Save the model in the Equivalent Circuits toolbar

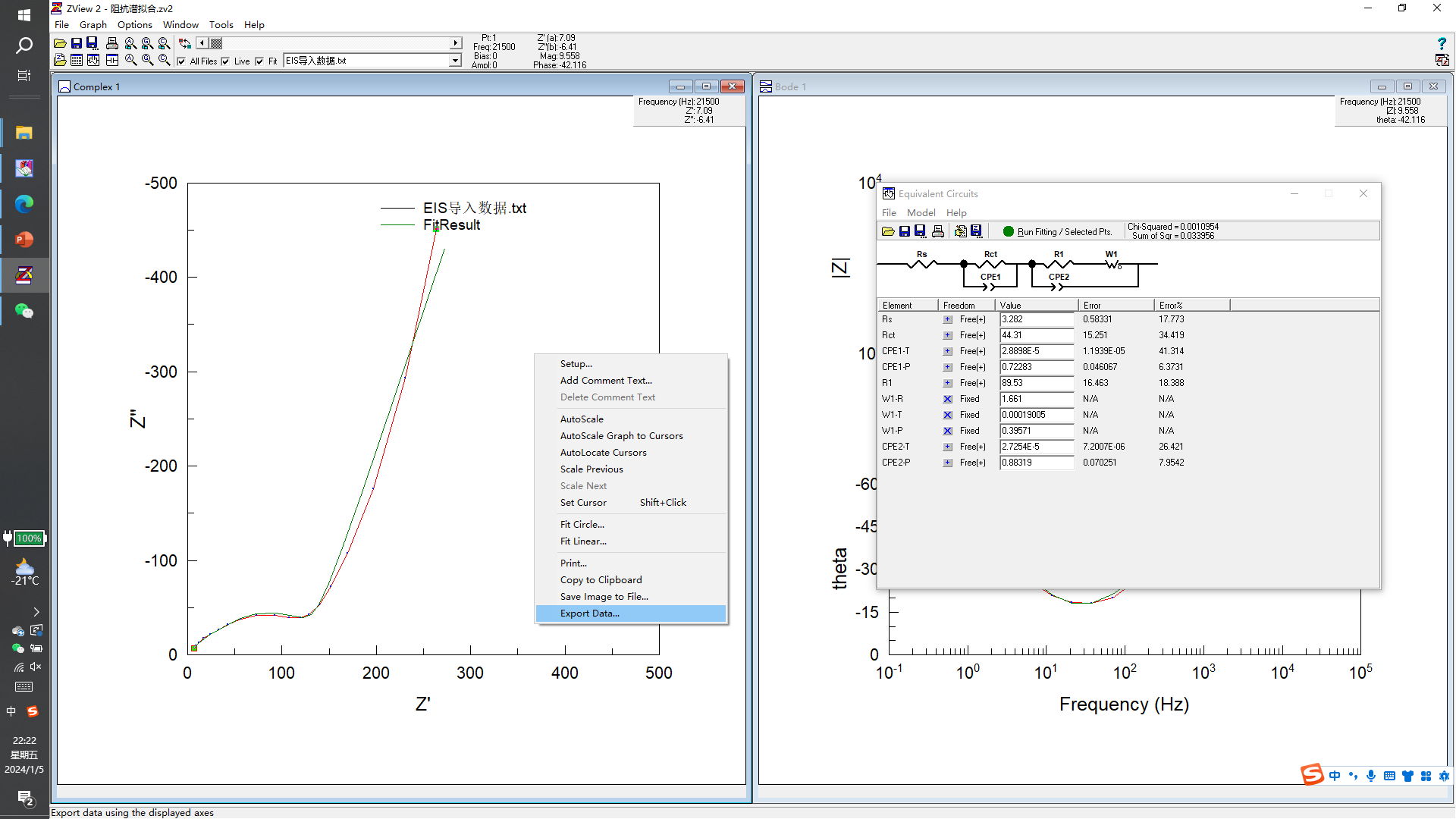(904, 231)
